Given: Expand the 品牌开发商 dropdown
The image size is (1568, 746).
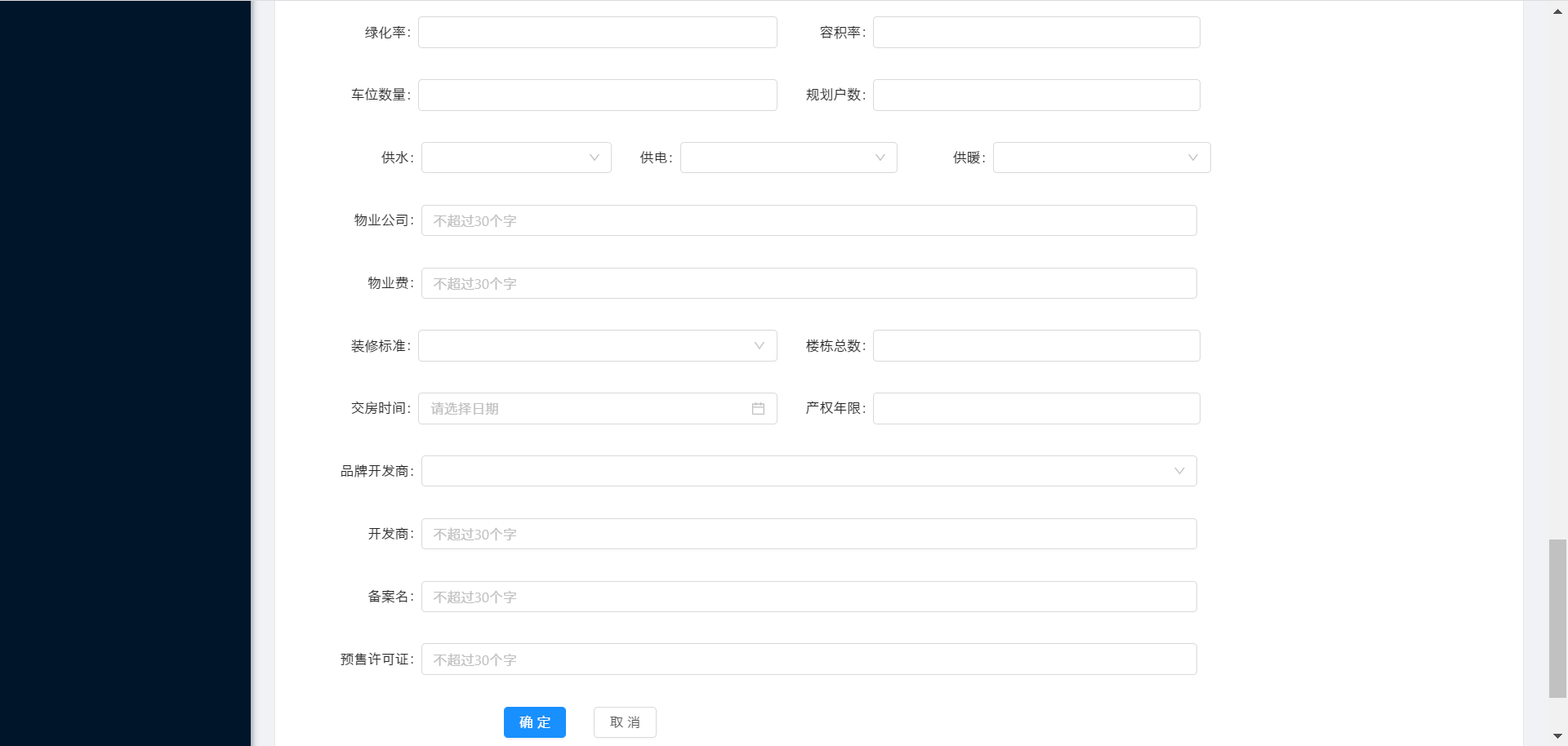Looking at the screenshot, I should pyautogui.click(x=808, y=471).
